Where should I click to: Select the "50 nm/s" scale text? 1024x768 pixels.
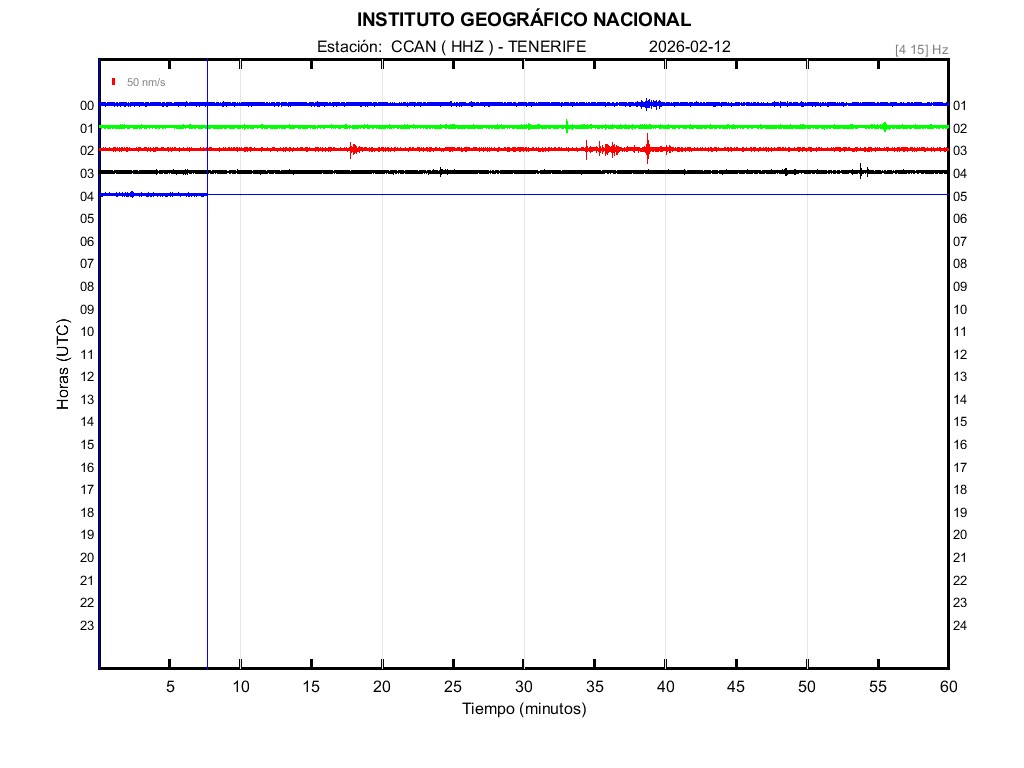coord(146,82)
